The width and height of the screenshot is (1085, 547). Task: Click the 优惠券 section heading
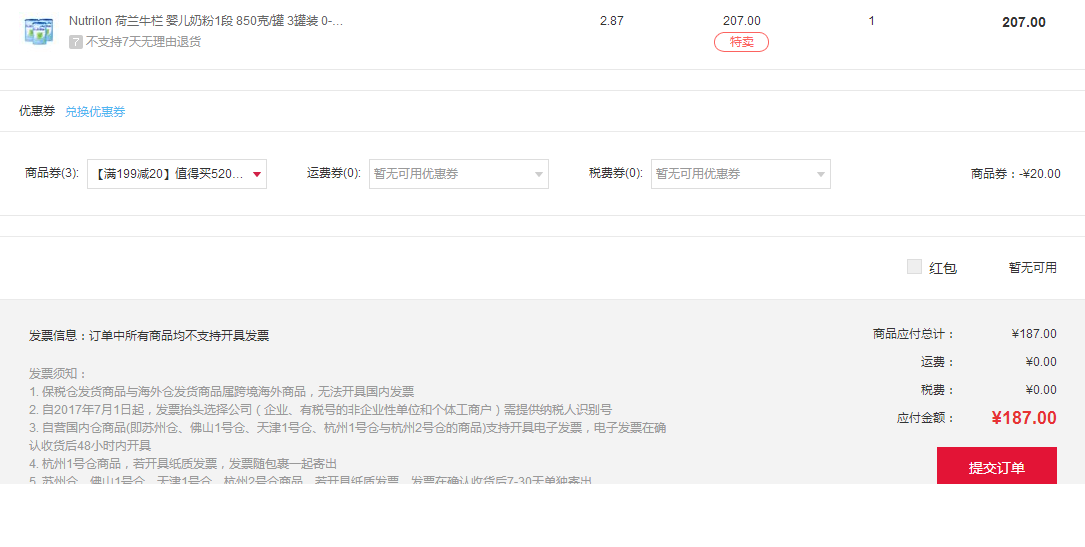click(37, 111)
